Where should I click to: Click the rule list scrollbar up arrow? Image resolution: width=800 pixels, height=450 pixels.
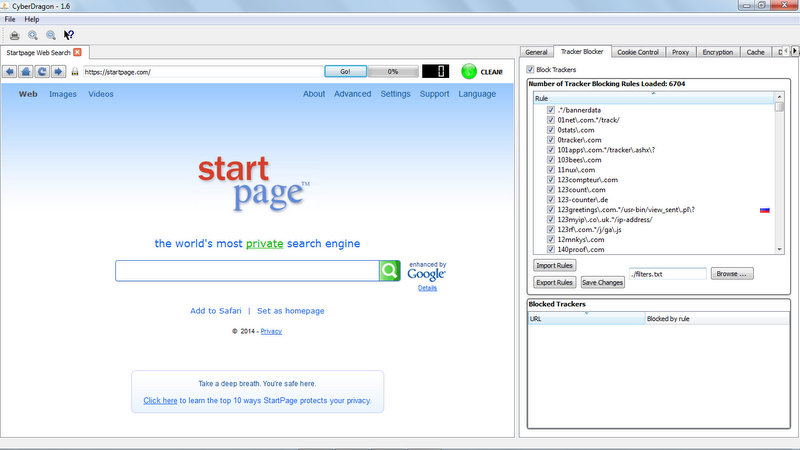[779, 97]
